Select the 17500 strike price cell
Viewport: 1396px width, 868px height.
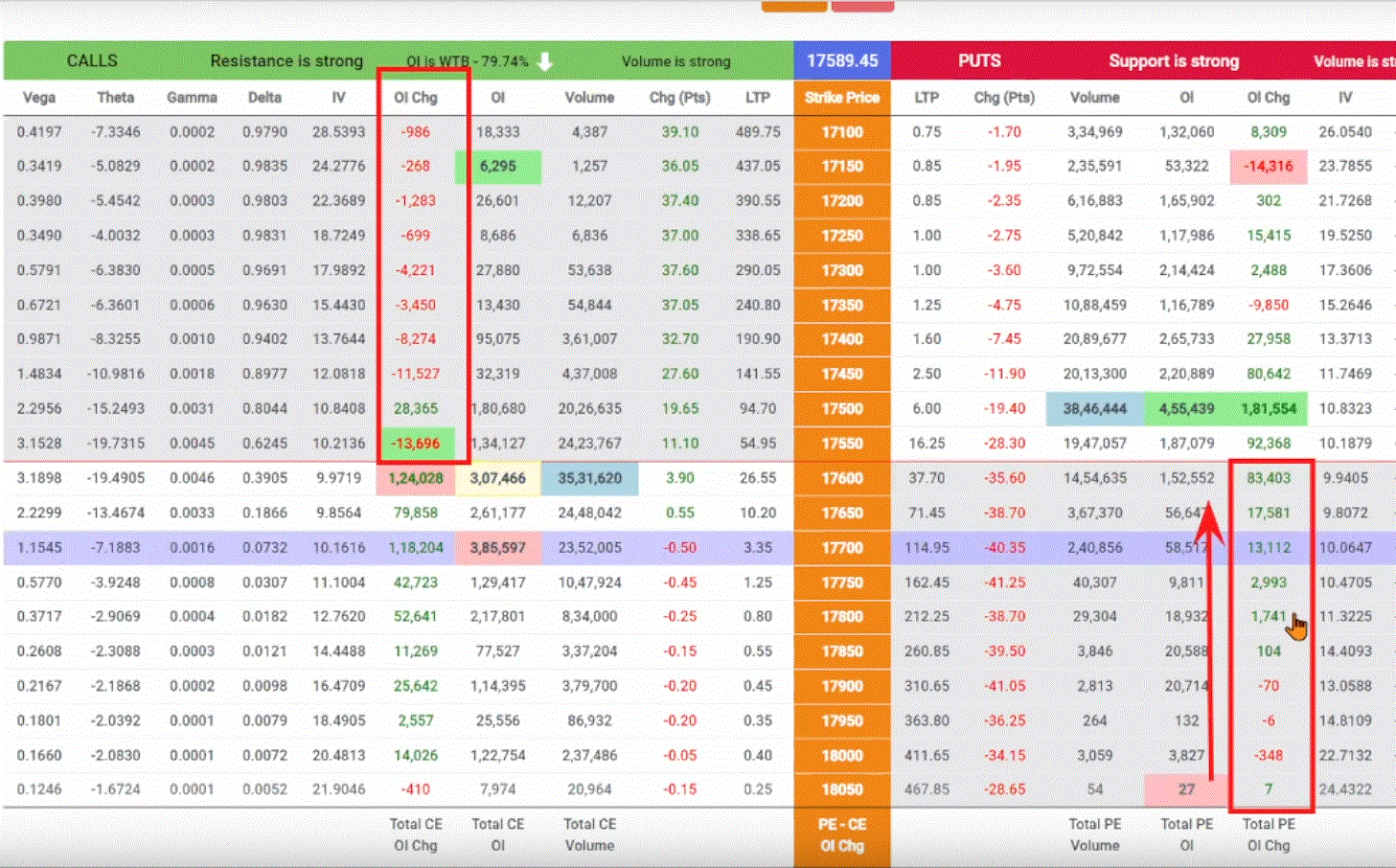pos(841,408)
